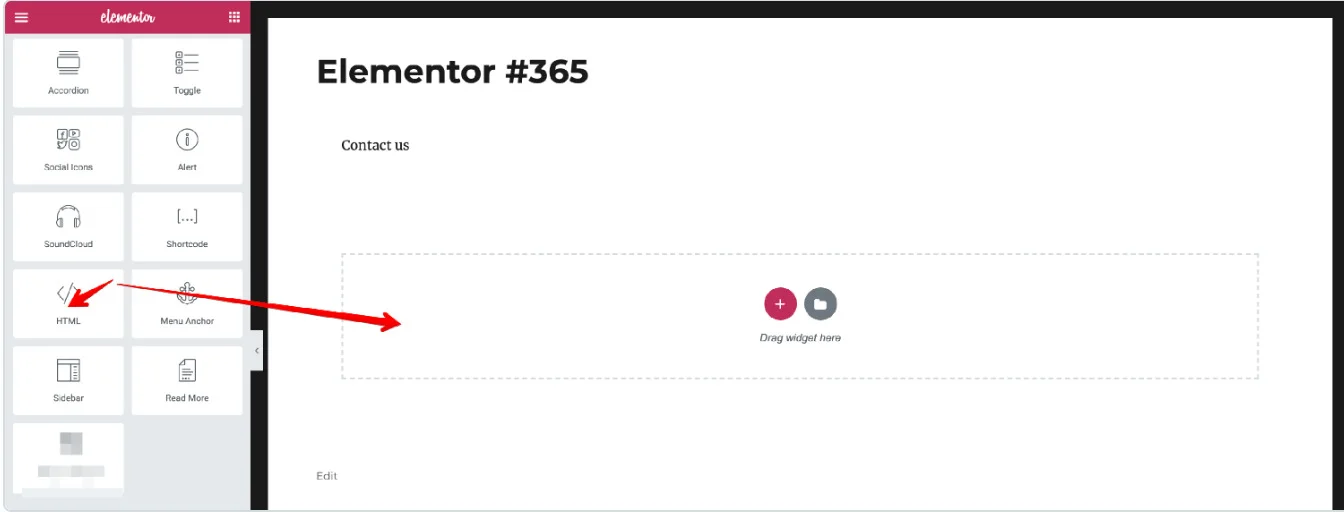Choose the Read More widget
Viewport: 1344px width, 512px height.
click(x=187, y=381)
